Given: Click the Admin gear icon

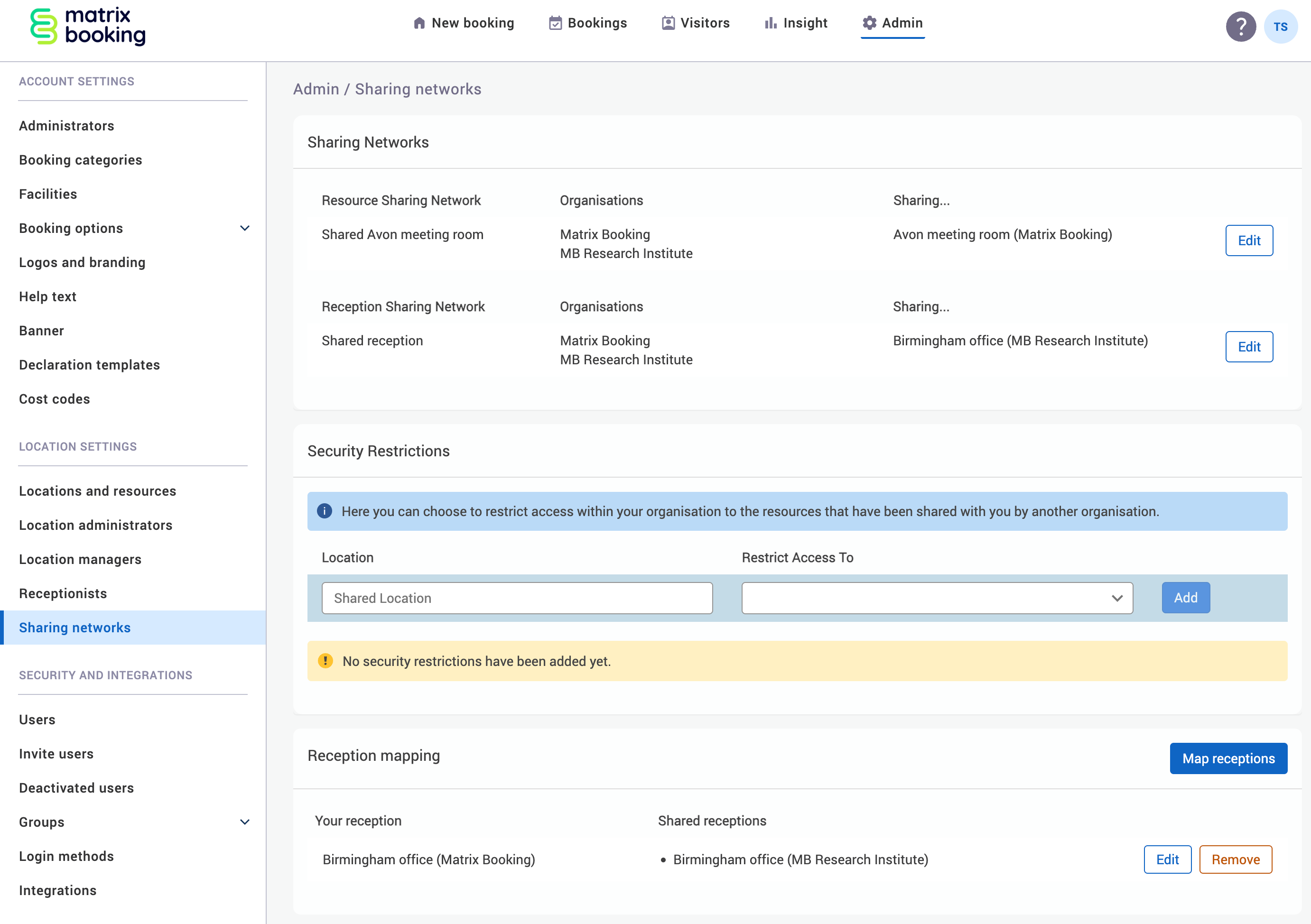Looking at the screenshot, I should pos(869,23).
